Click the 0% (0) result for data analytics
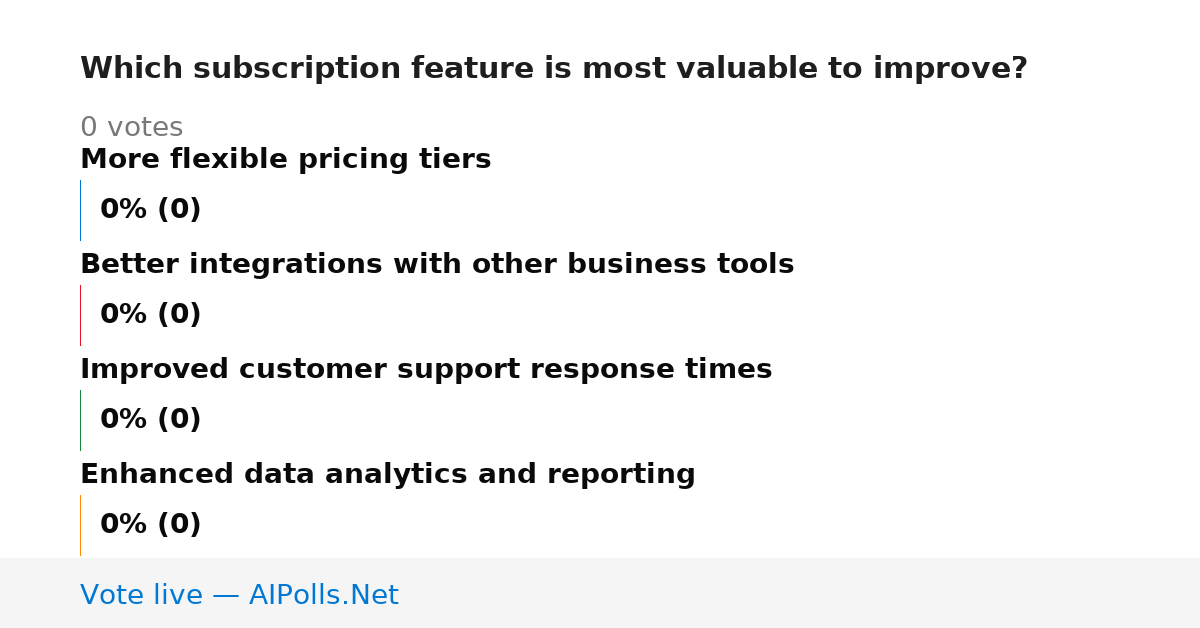 [151, 525]
